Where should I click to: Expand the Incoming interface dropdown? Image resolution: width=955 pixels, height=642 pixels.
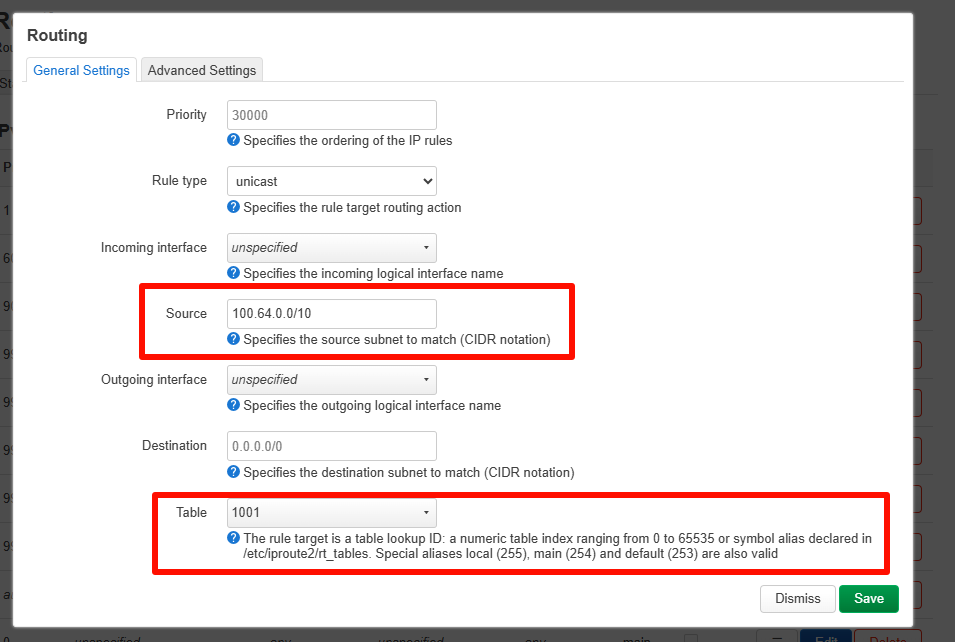click(x=331, y=247)
